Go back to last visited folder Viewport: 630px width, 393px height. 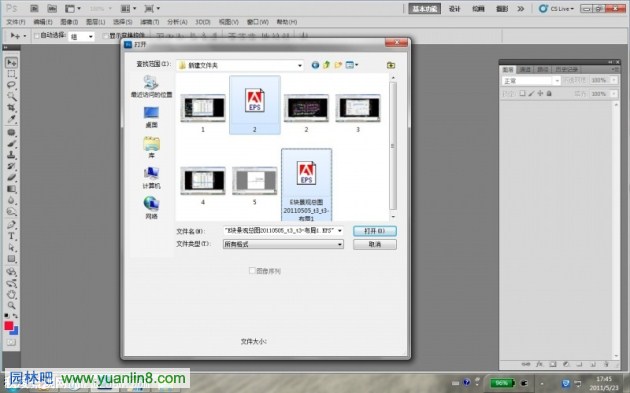[x=315, y=65]
